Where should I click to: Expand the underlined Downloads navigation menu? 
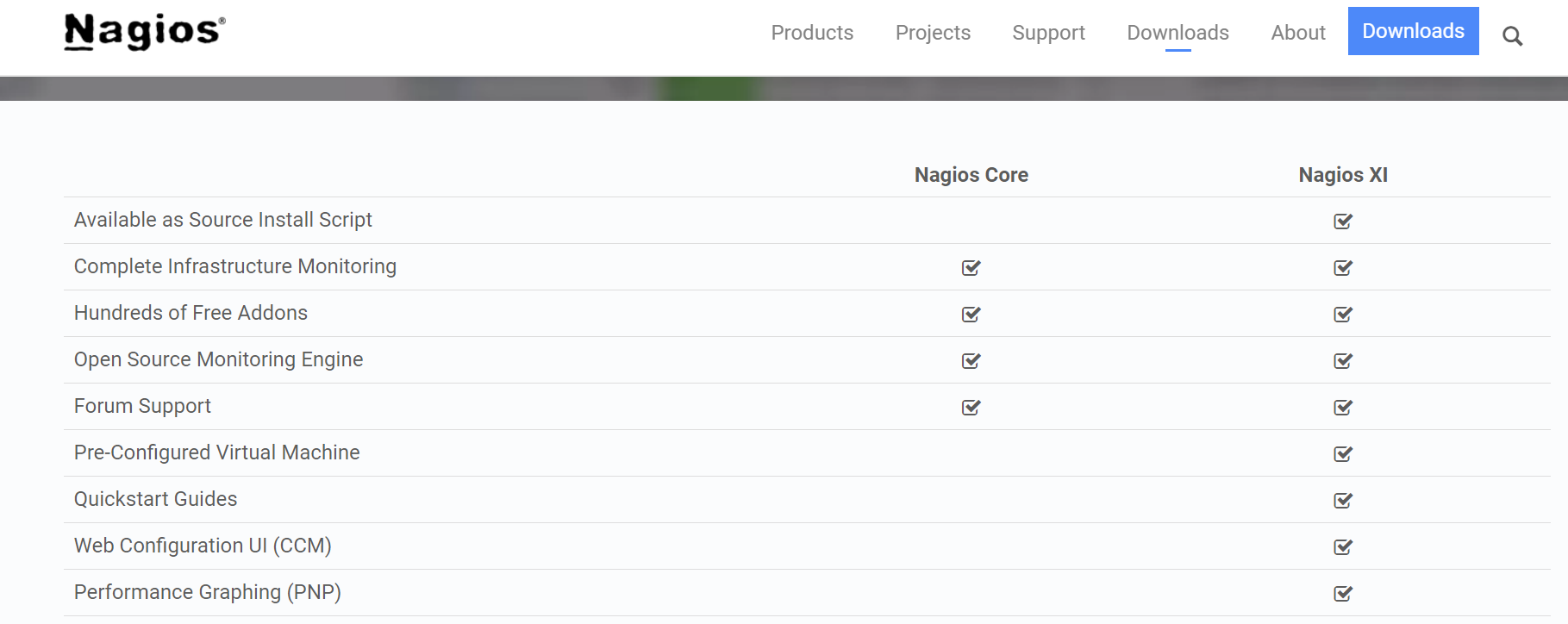point(1178,33)
